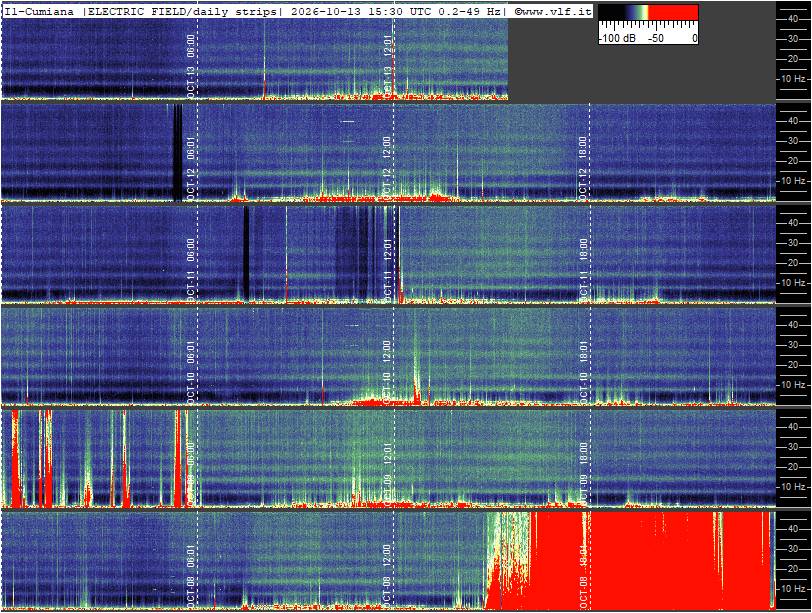Image resolution: width=812 pixels, height=613 pixels.
Task: Select the OCT-12 06:01 time marker
Action: 191,168
